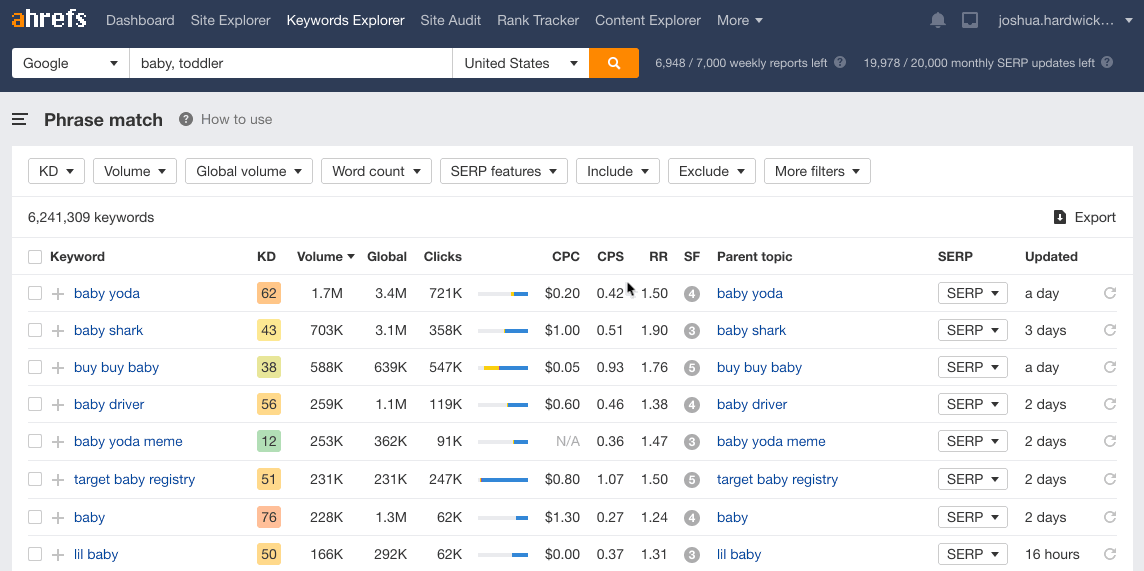
Task: Expand the SERP dropdown for baby shark
Action: click(972, 331)
